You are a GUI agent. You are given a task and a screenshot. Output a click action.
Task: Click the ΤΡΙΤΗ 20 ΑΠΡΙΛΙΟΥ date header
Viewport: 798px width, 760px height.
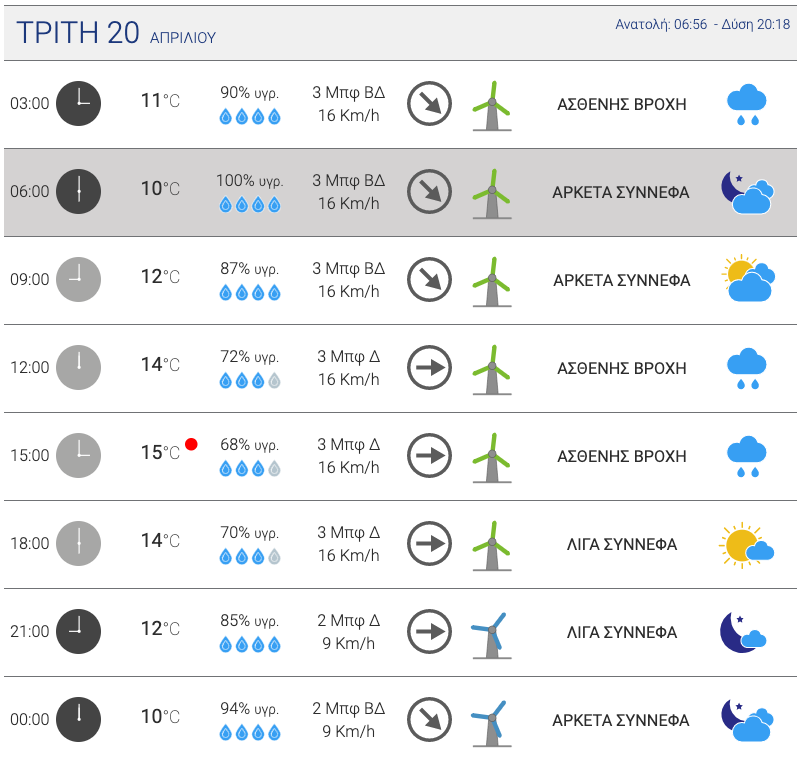pos(117,33)
